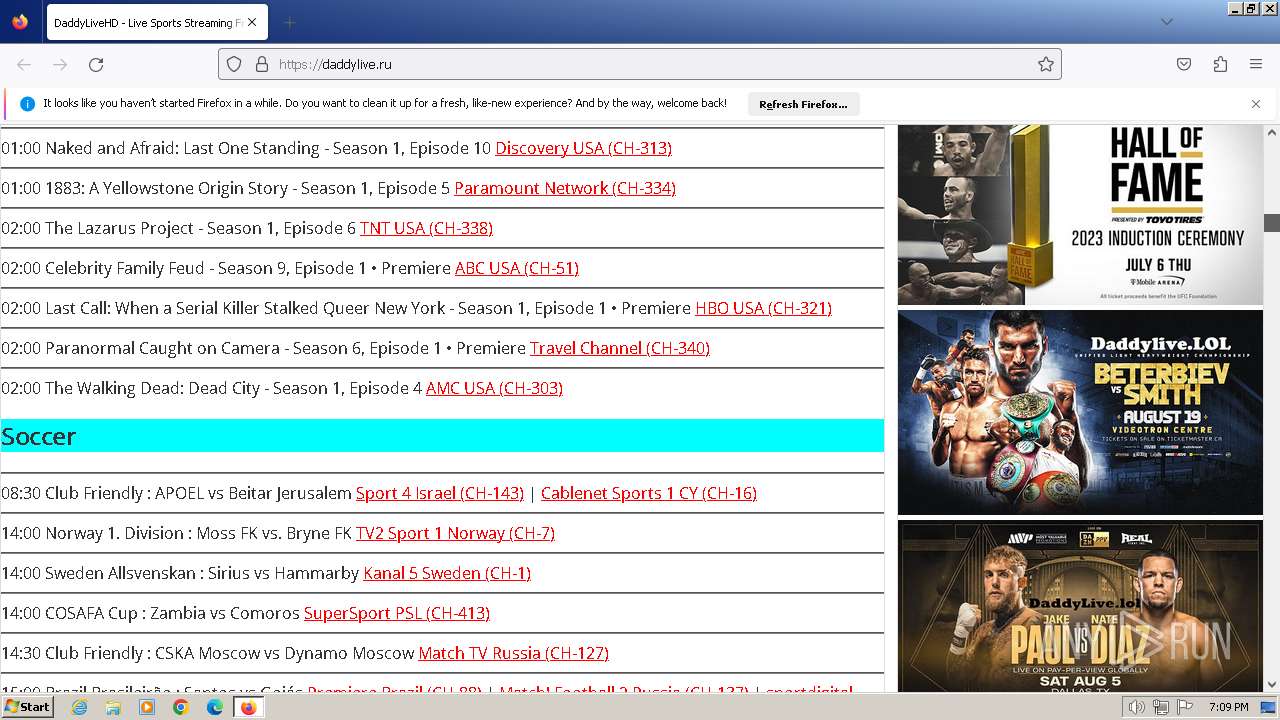
Task: Open the Windows Start menu
Action: 28,707
